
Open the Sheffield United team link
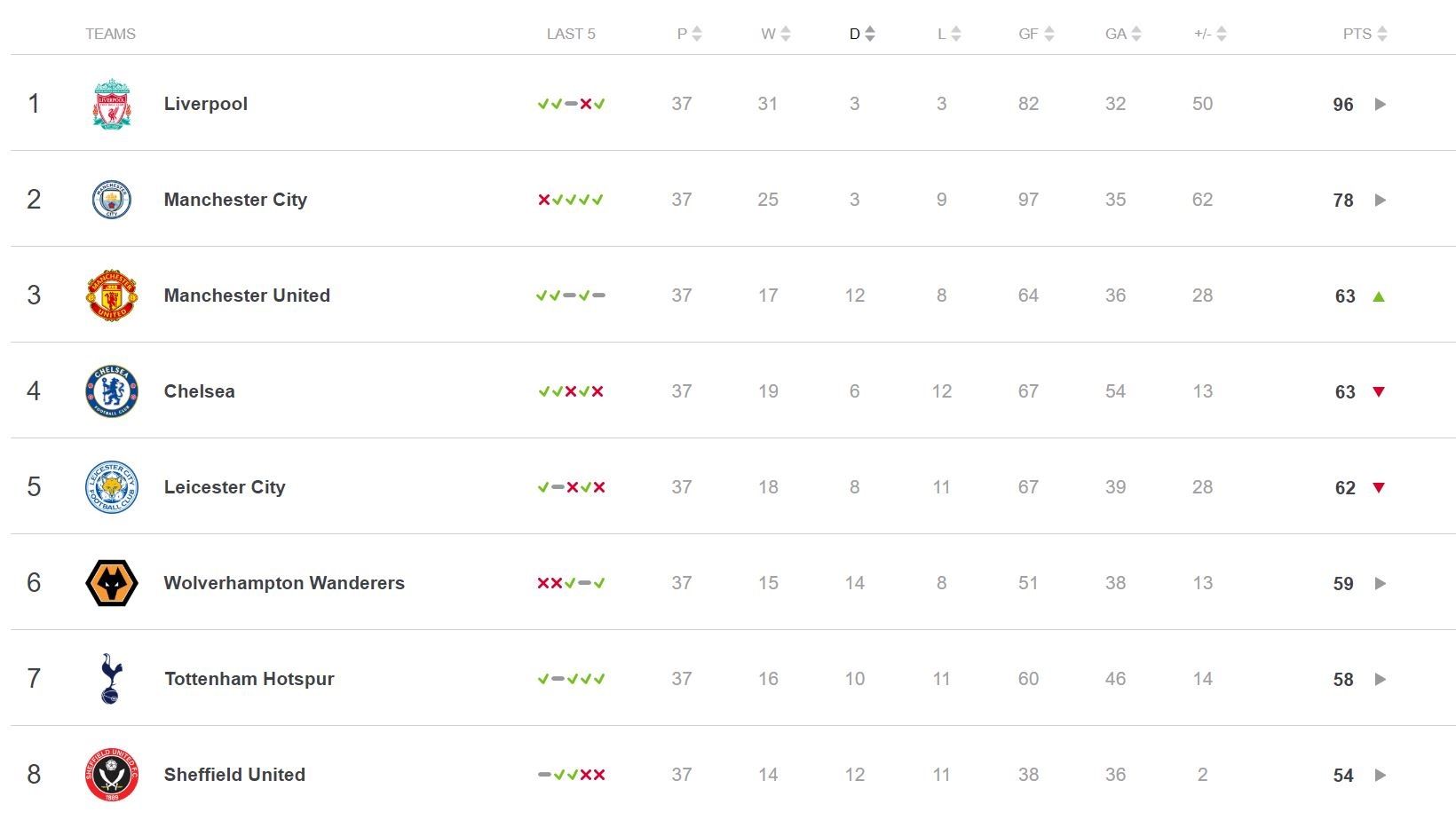point(234,775)
